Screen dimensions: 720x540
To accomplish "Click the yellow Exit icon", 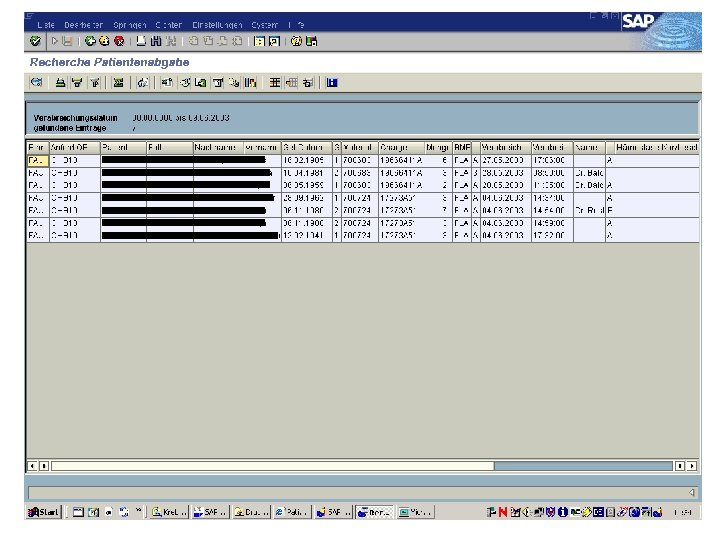I will [104, 41].
